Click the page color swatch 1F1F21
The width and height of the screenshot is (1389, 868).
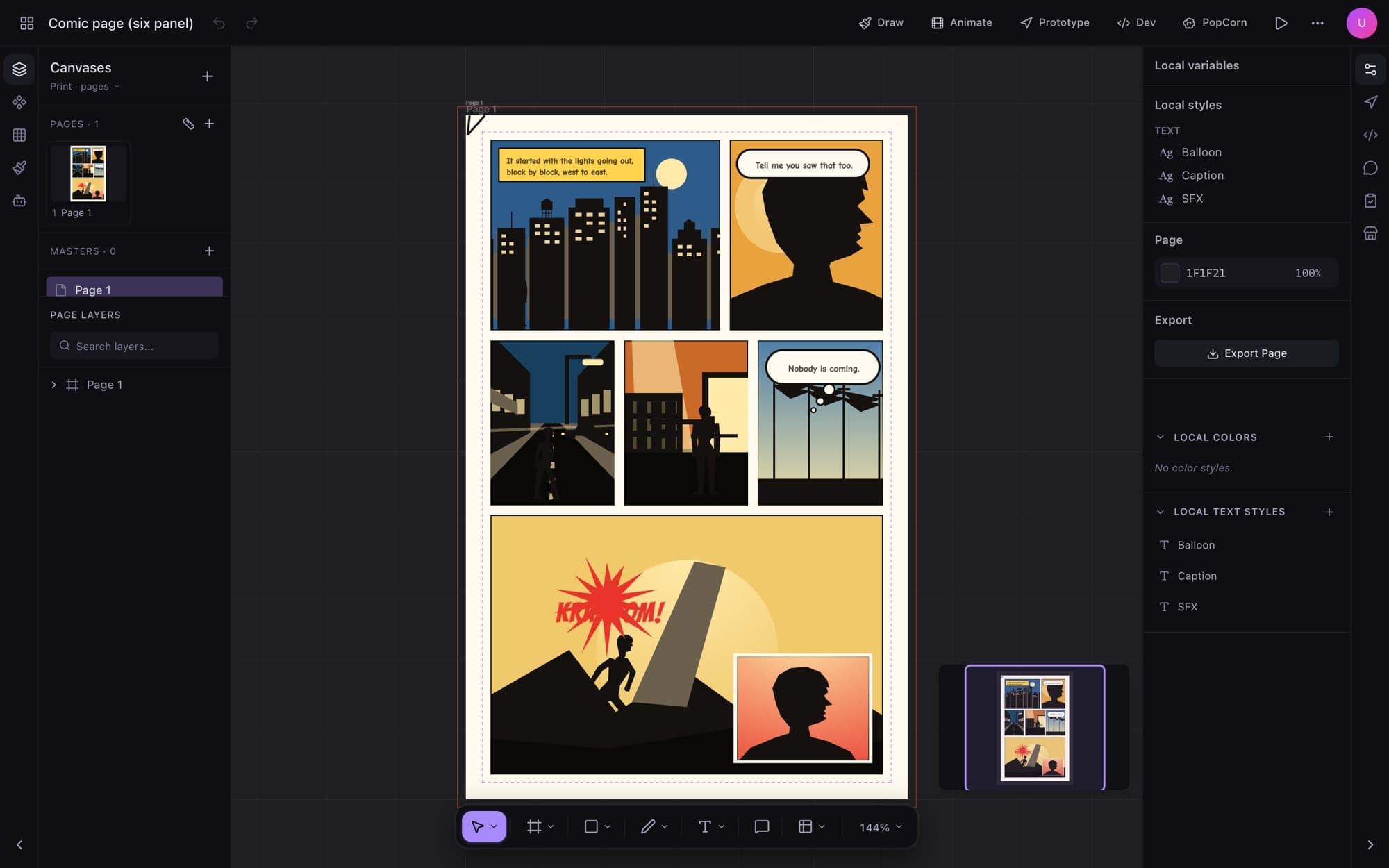[x=1170, y=273]
